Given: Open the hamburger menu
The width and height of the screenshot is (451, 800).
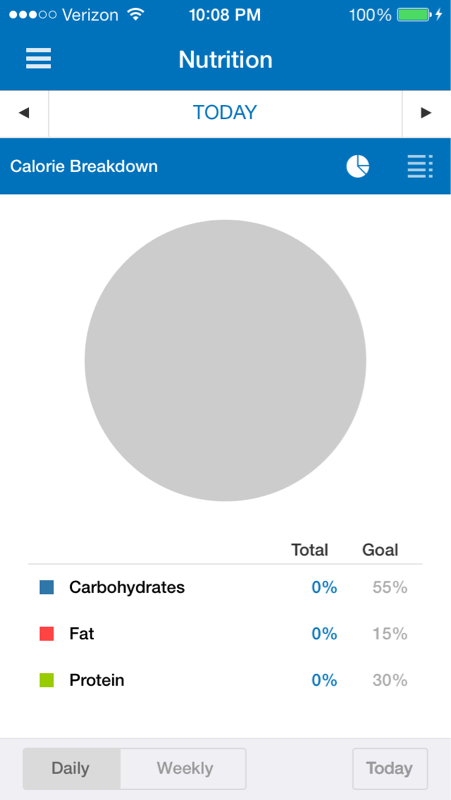Looking at the screenshot, I should pos(38,59).
